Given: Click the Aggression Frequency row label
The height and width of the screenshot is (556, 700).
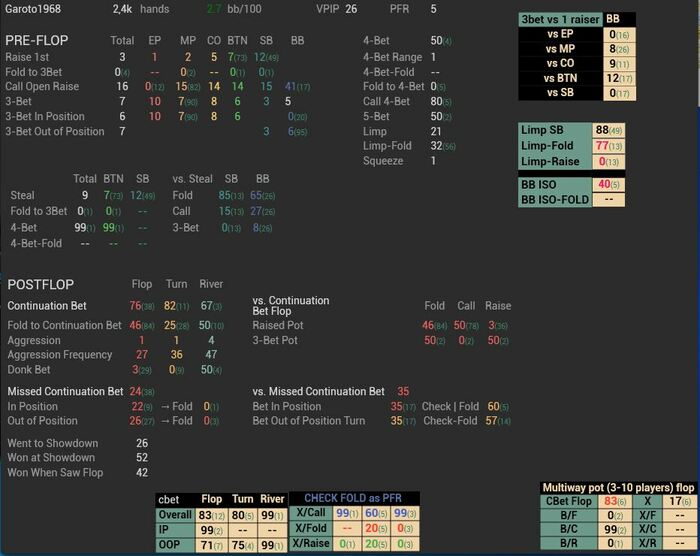Looking at the screenshot, I should [x=59, y=355].
